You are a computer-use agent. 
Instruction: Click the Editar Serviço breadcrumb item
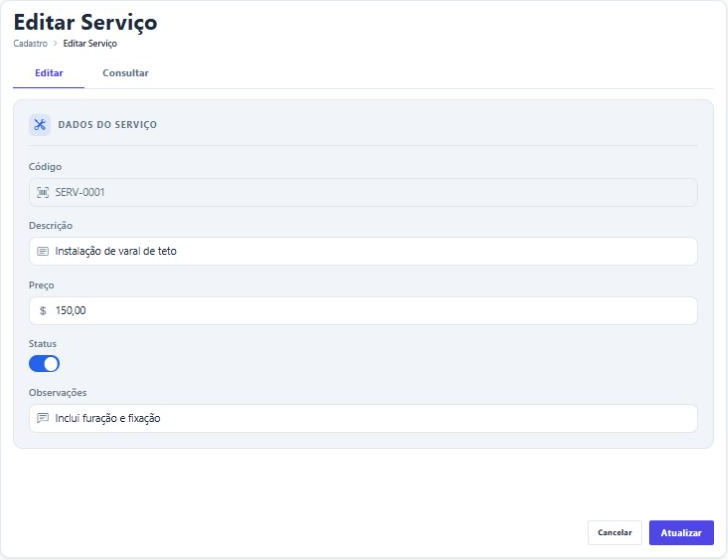(x=90, y=43)
